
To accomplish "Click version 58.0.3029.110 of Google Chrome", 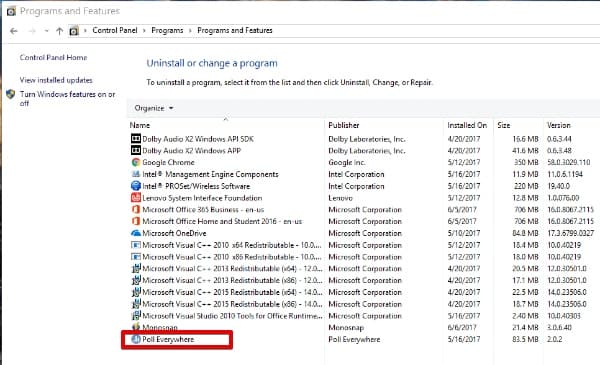I will [568, 162].
